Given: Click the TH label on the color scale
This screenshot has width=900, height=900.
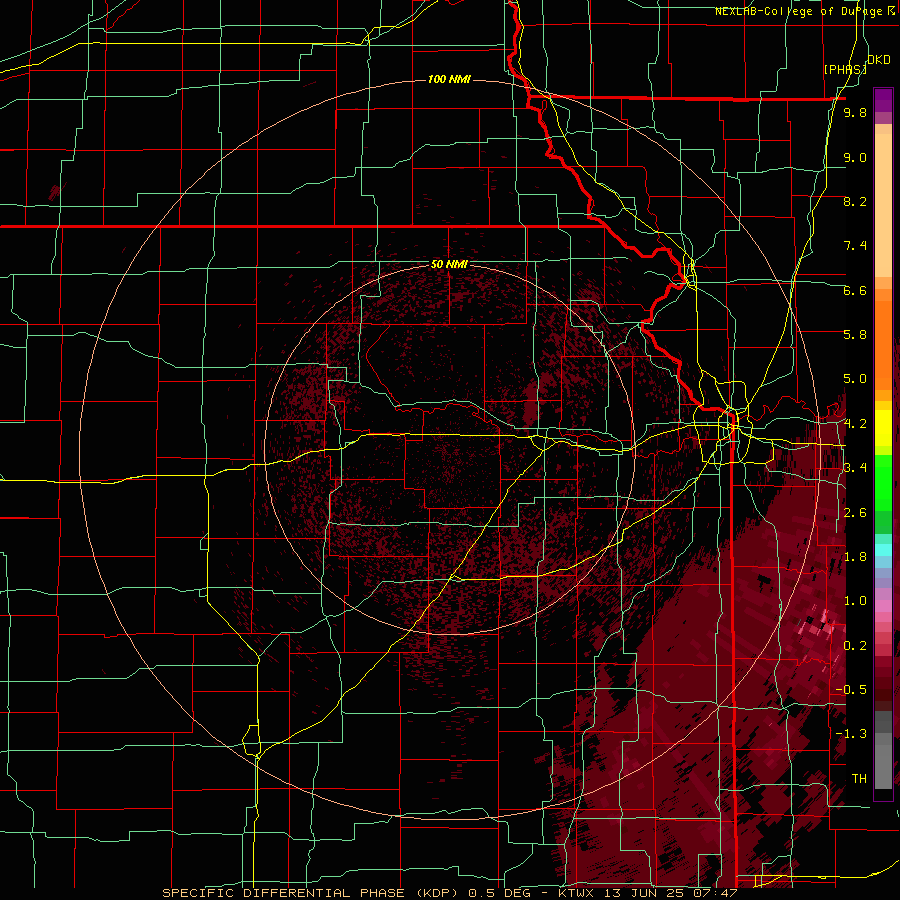Looking at the screenshot, I should [859, 779].
